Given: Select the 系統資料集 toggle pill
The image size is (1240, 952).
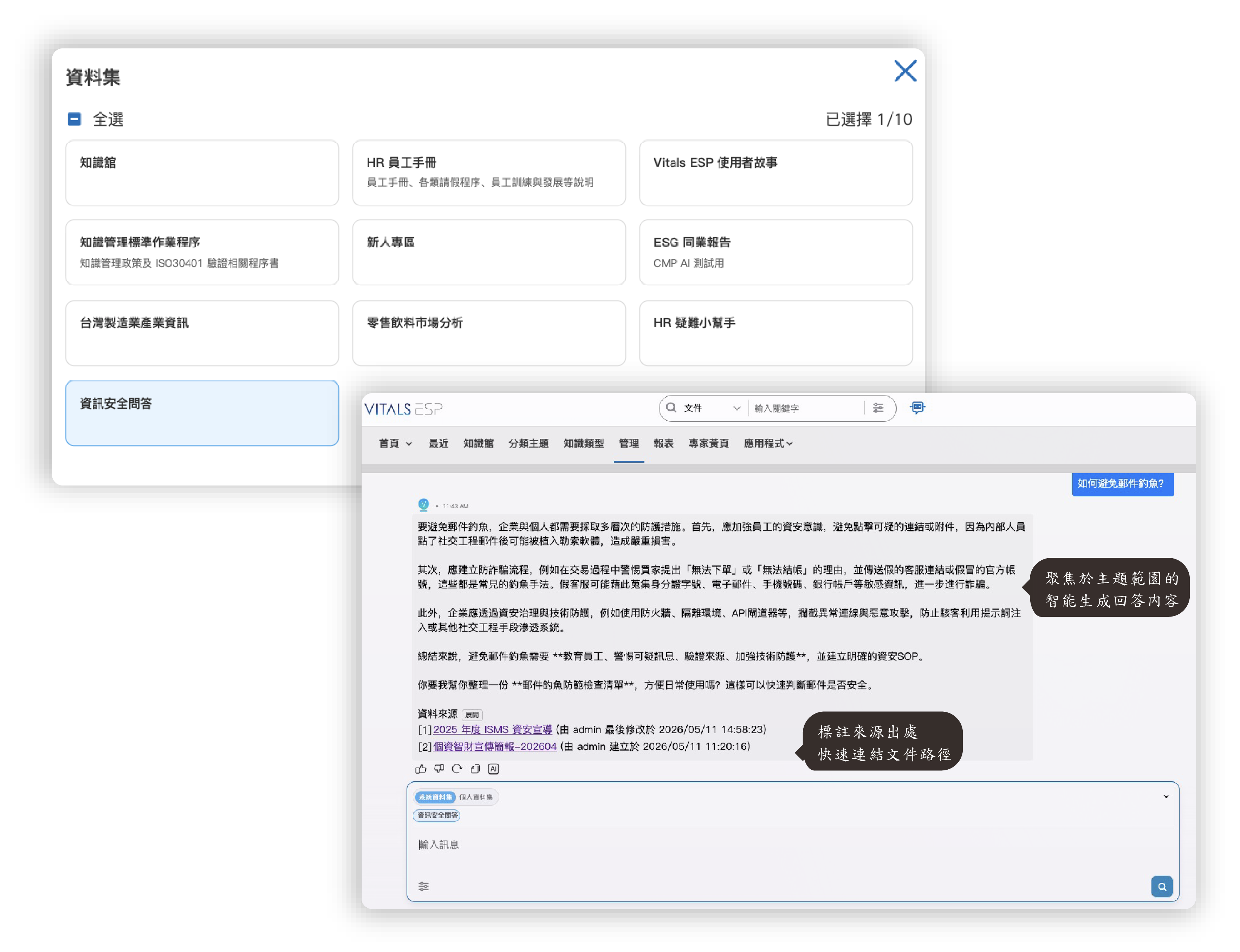Looking at the screenshot, I should point(435,797).
